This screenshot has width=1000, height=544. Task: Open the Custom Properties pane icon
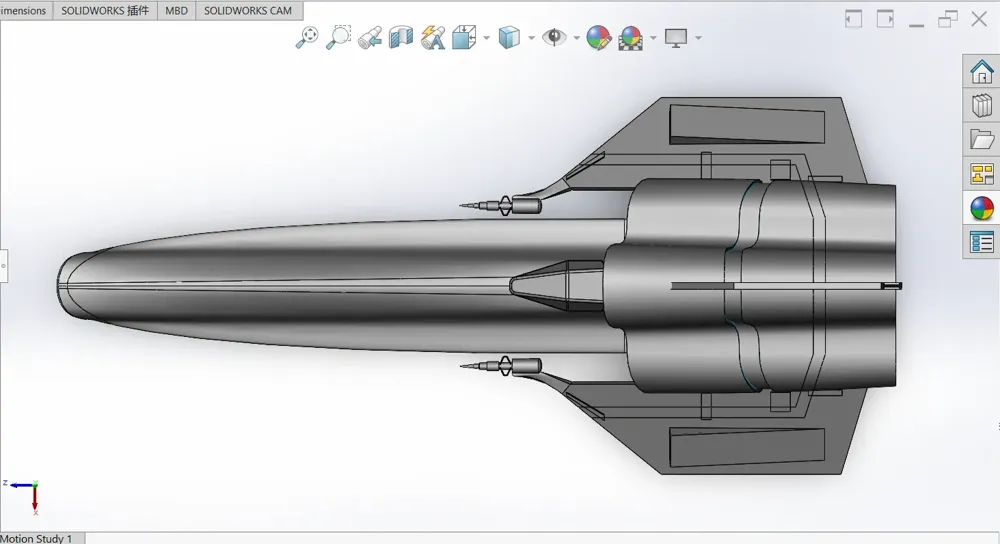pyautogui.click(x=982, y=242)
